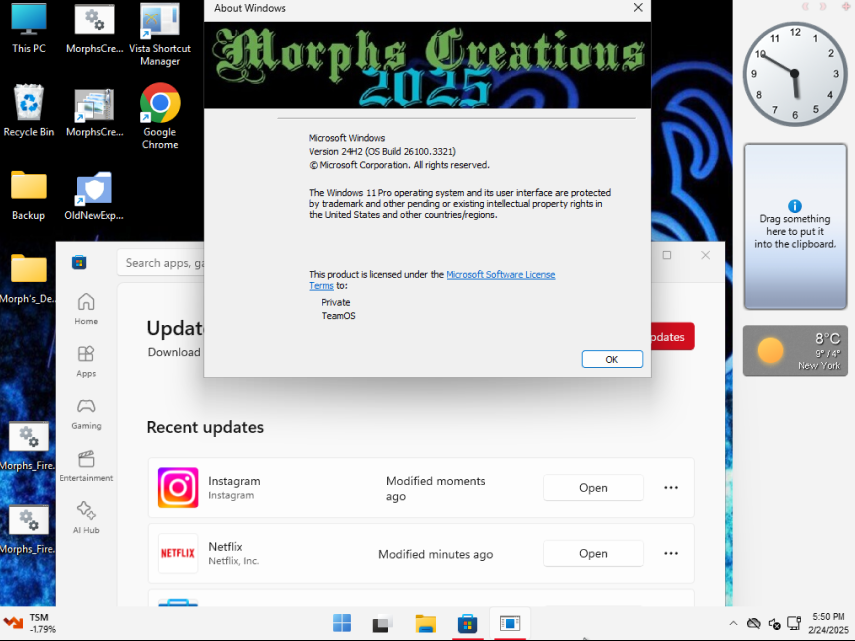Image resolution: width=855 pixels, height=641 pixels.
Task: Click the Morphs Creations 2025 banner
Action: coord(428,65)
